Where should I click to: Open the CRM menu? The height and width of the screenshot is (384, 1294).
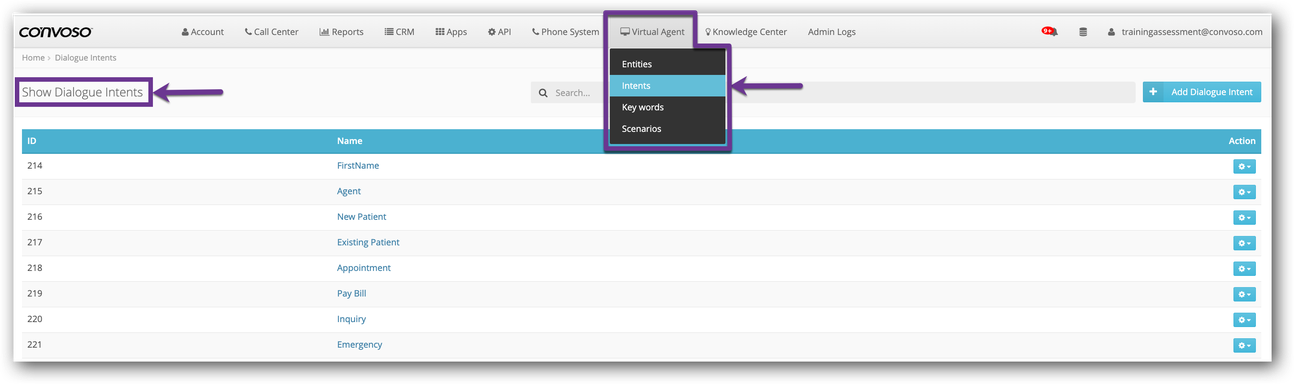pyautogui.click(x=399, y=32)
